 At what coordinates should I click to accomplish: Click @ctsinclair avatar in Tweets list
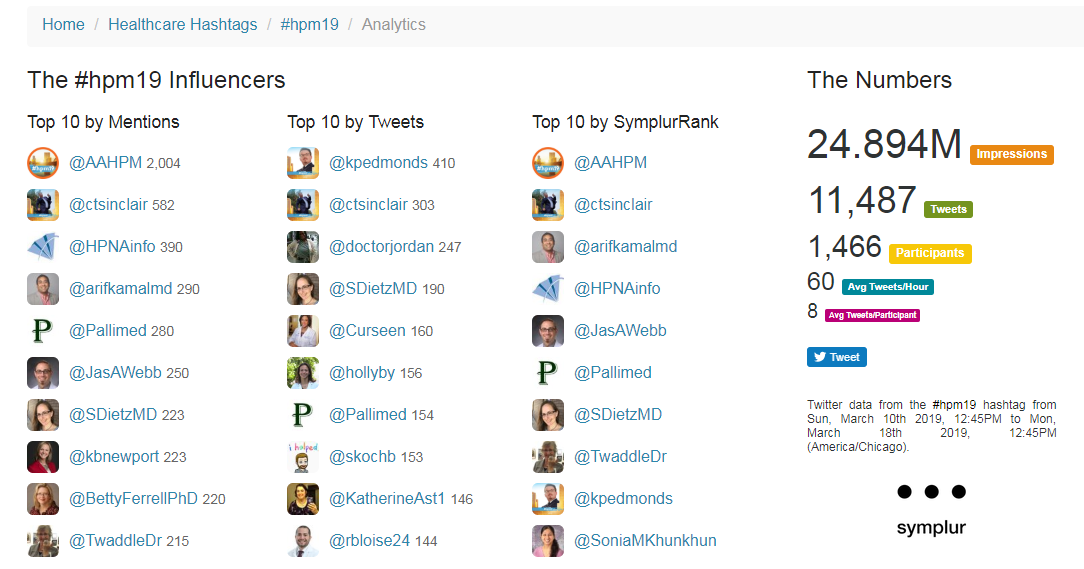tap(303, 205)
